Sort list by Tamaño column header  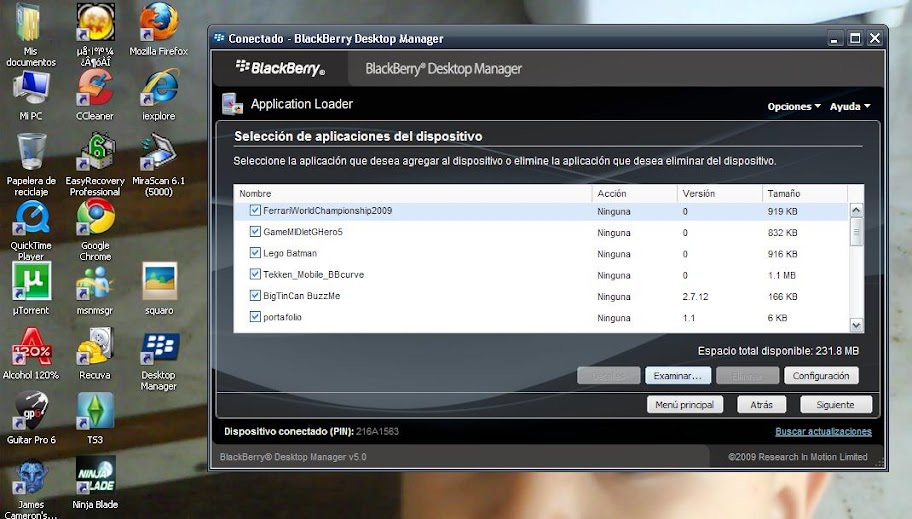[804, 193]
